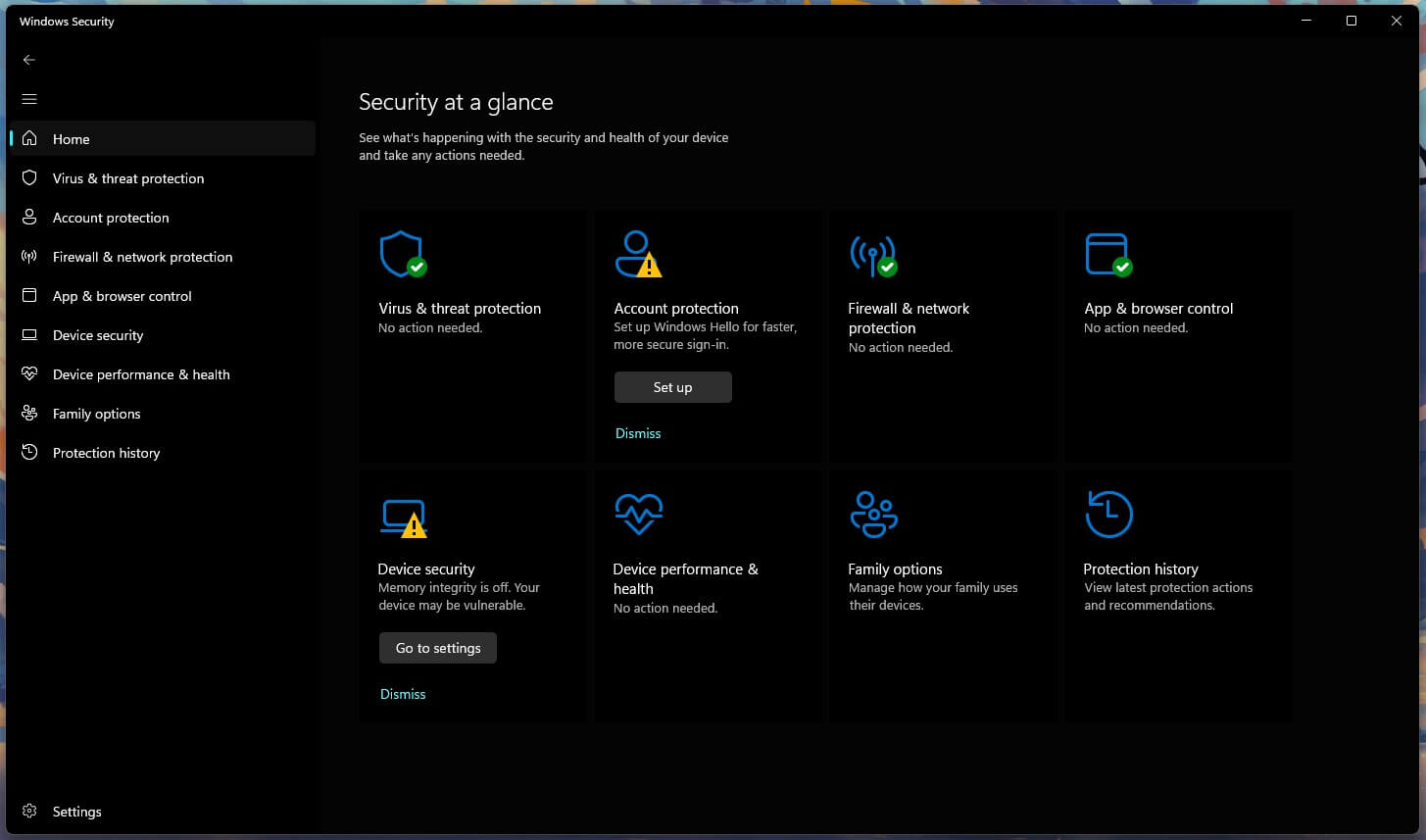
Task: Select Protection history in sidebar
Action: tap(163, 452)
